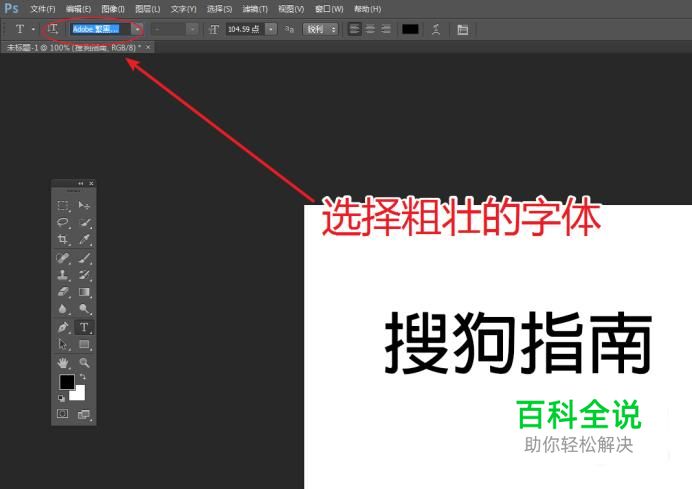Click the green 百科全说 text on canvas
Image resolution: width=692 pixels, height=489 pixels.
[579, 414]
